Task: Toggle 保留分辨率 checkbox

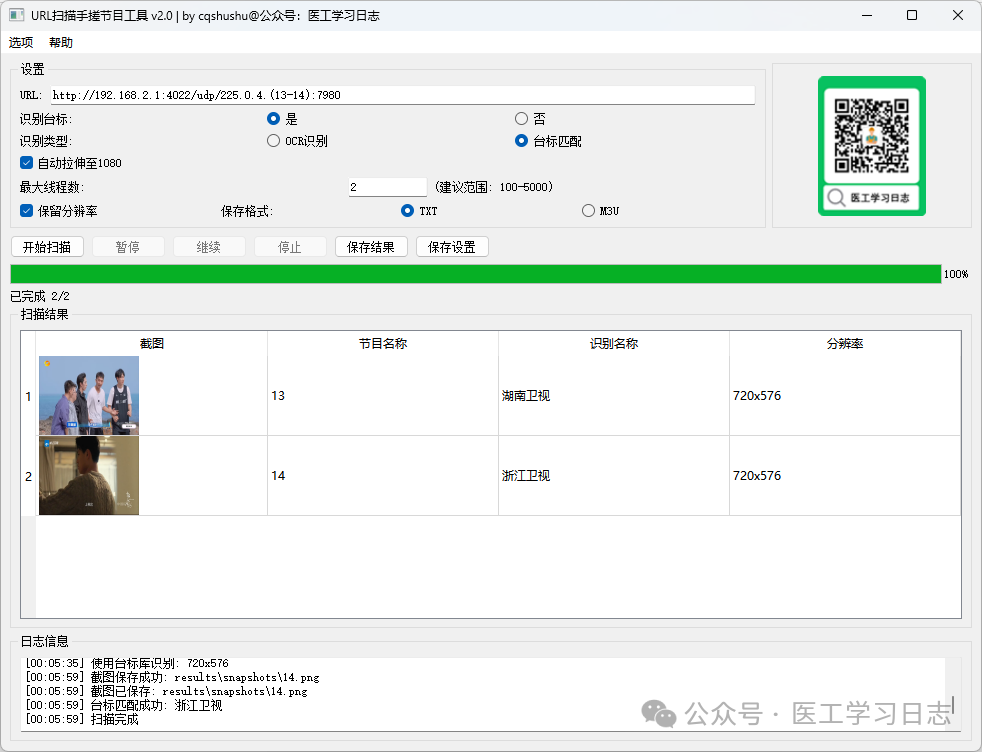Action: [27, 211]
